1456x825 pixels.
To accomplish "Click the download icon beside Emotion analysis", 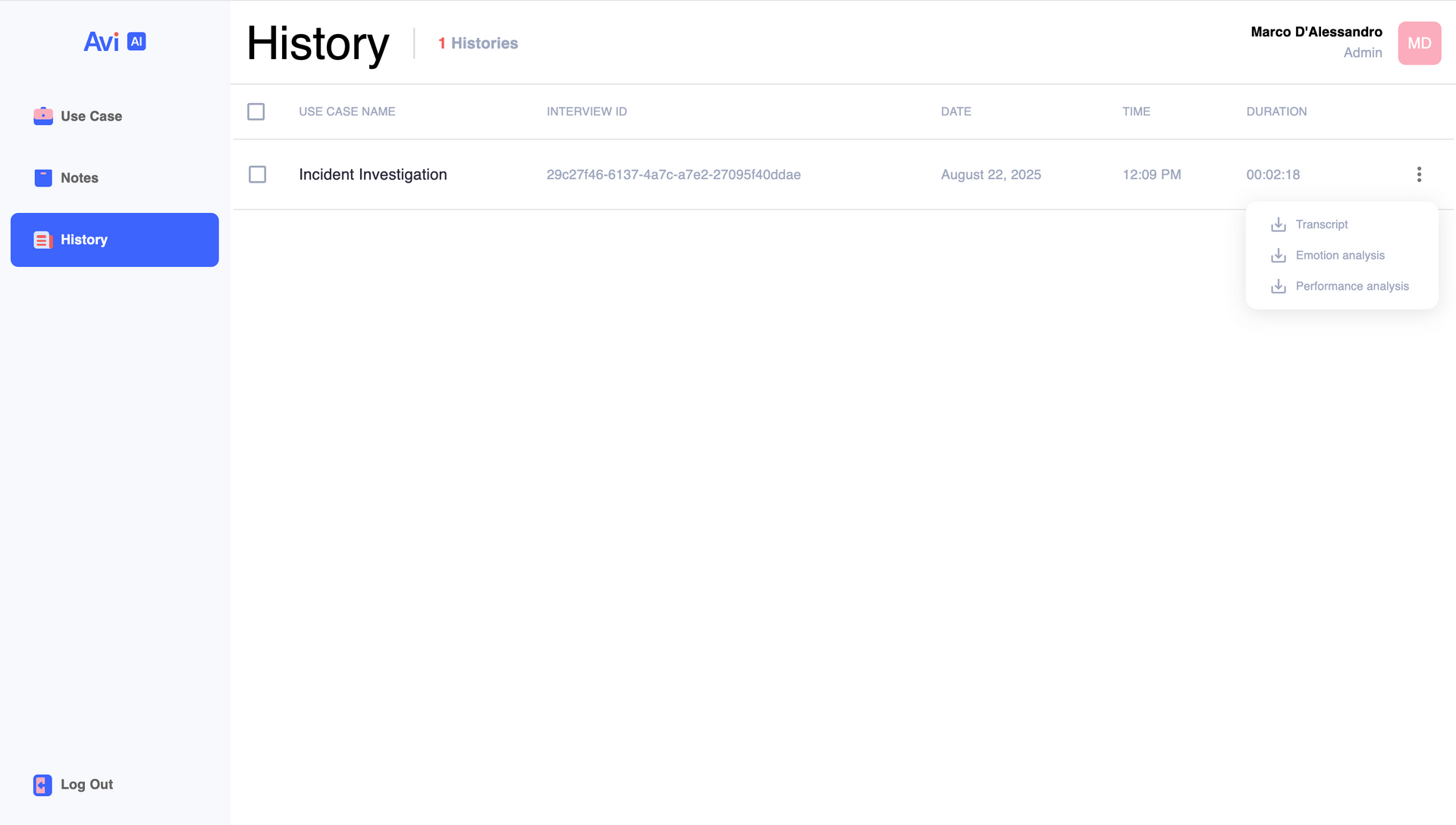I will click(1279, 256).
